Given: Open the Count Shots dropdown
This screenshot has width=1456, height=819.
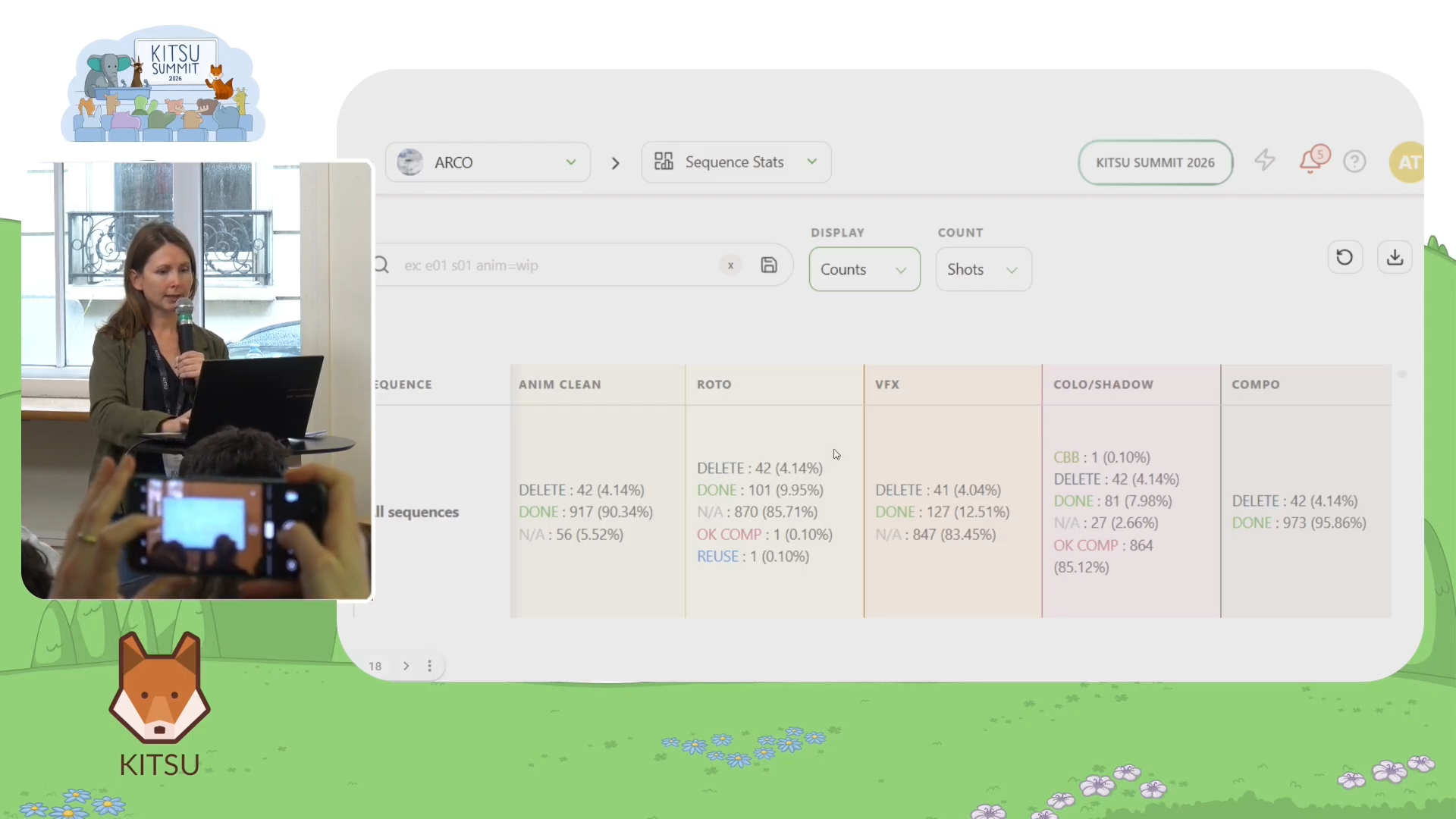Looking at the screenshot, I should (x=983, y=269).
